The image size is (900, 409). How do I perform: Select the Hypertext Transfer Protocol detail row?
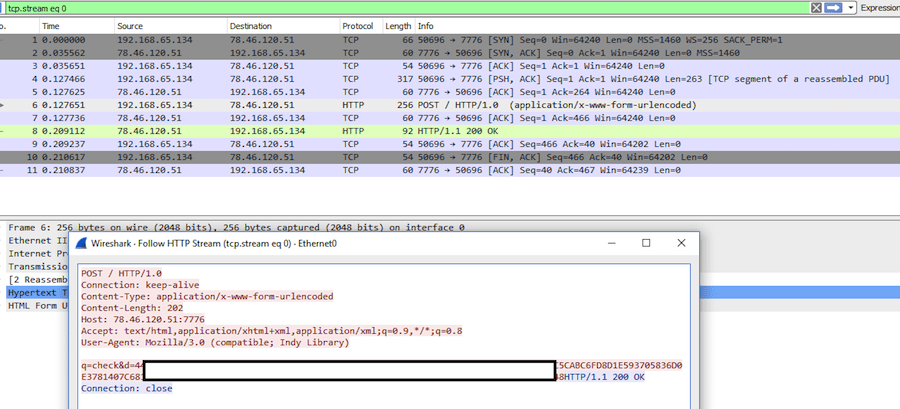click(x=36, y=293)
